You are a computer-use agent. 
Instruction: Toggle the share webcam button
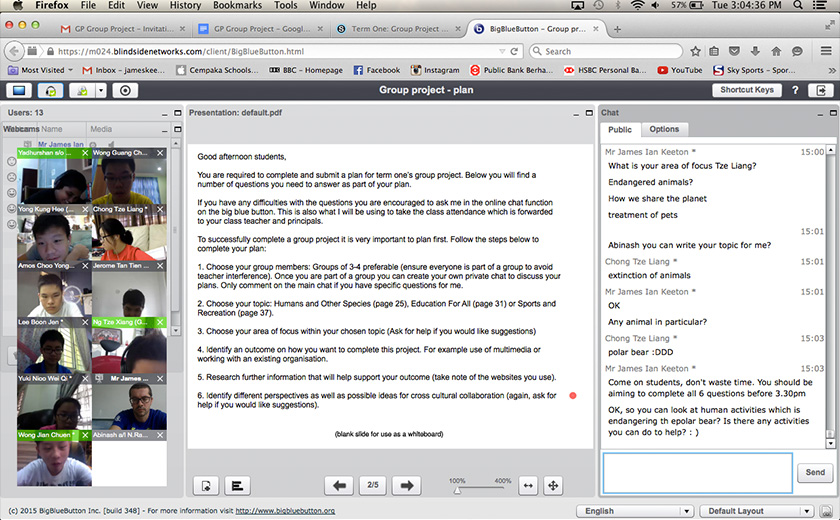(83, 91)
